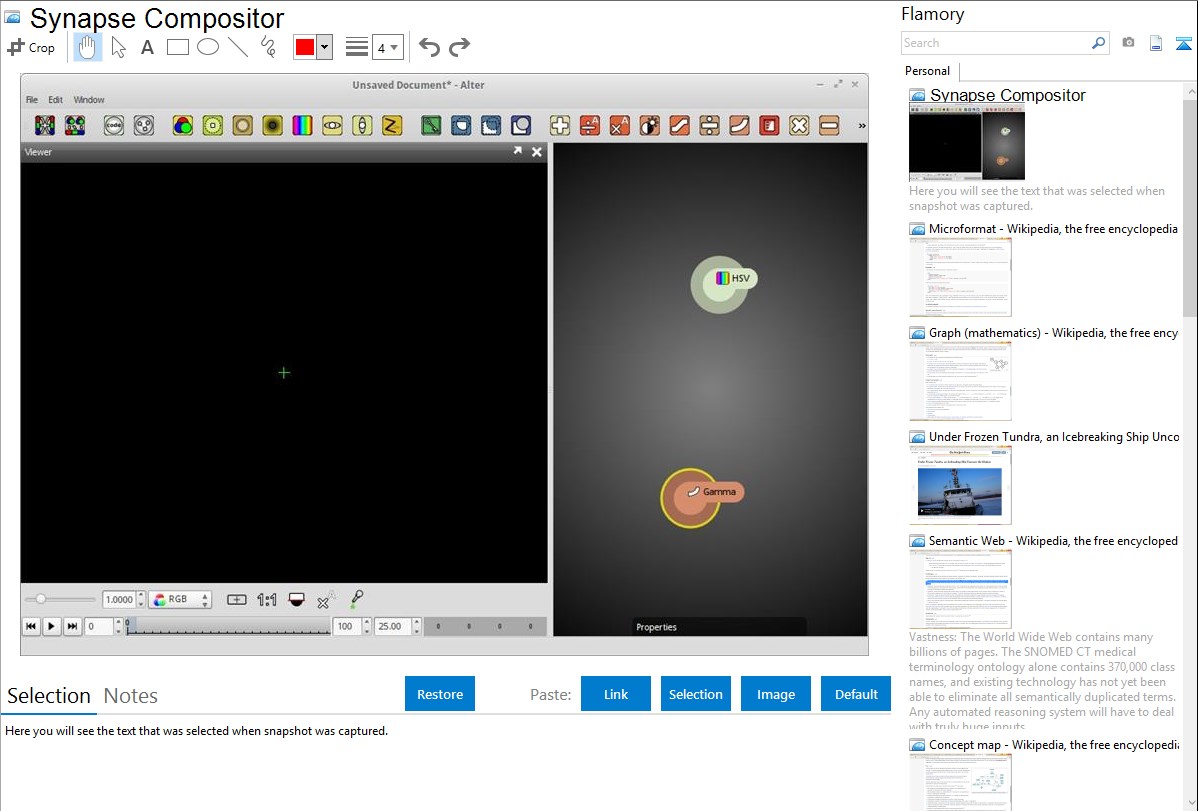Screen dimensions: 1198x811
Task: Click the Paste Link button
Action: (616, 694)
